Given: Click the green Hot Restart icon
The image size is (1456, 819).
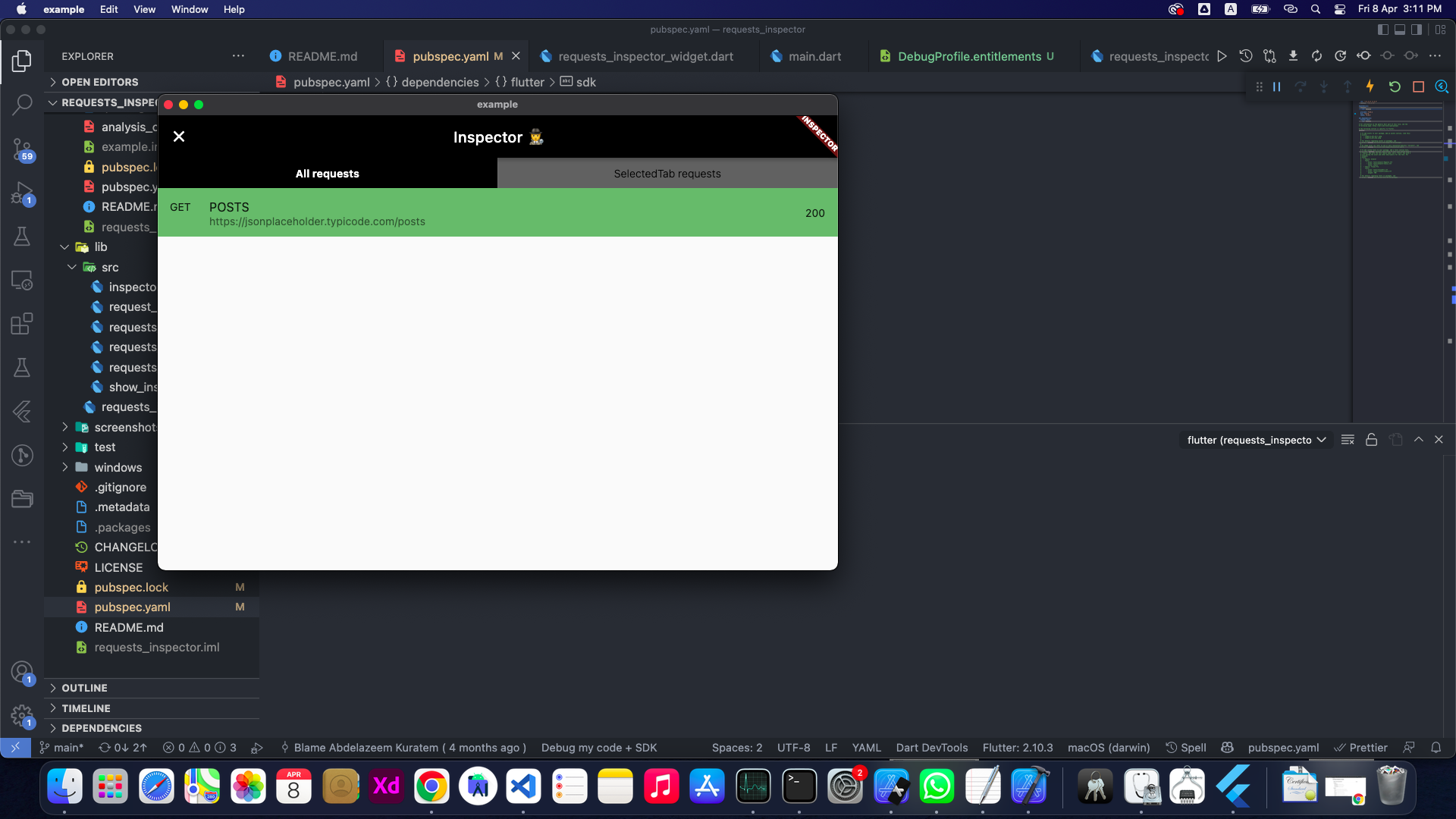Looking at the screenshot, I should tap(1394, 86).
